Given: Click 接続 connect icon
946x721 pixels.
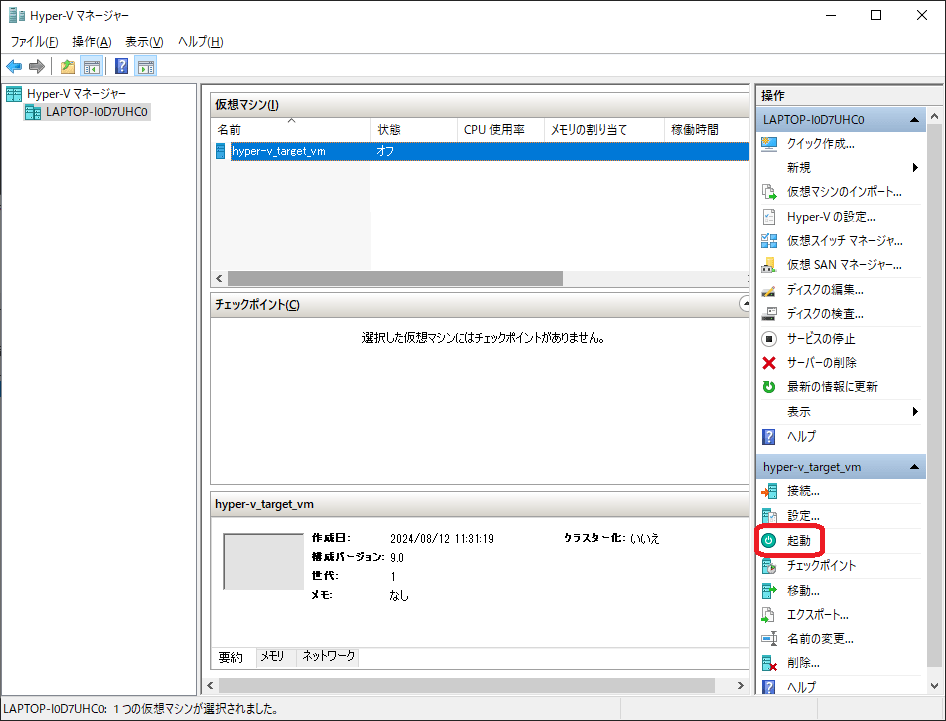Looking at the screenshot, I should click(x=769, y=492).
